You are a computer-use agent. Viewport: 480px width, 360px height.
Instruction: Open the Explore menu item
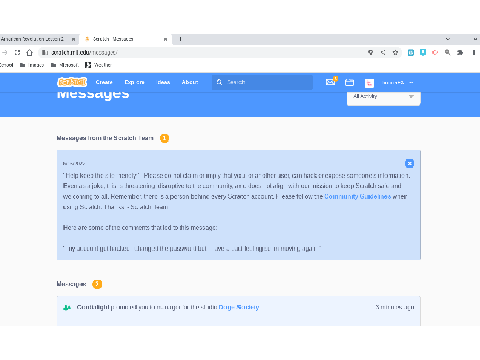134,82
